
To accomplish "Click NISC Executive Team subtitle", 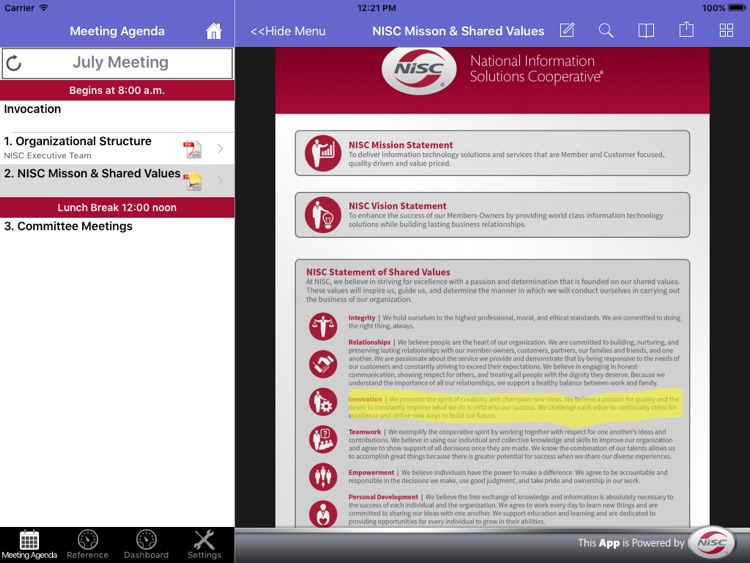I will tap(47, 155).
